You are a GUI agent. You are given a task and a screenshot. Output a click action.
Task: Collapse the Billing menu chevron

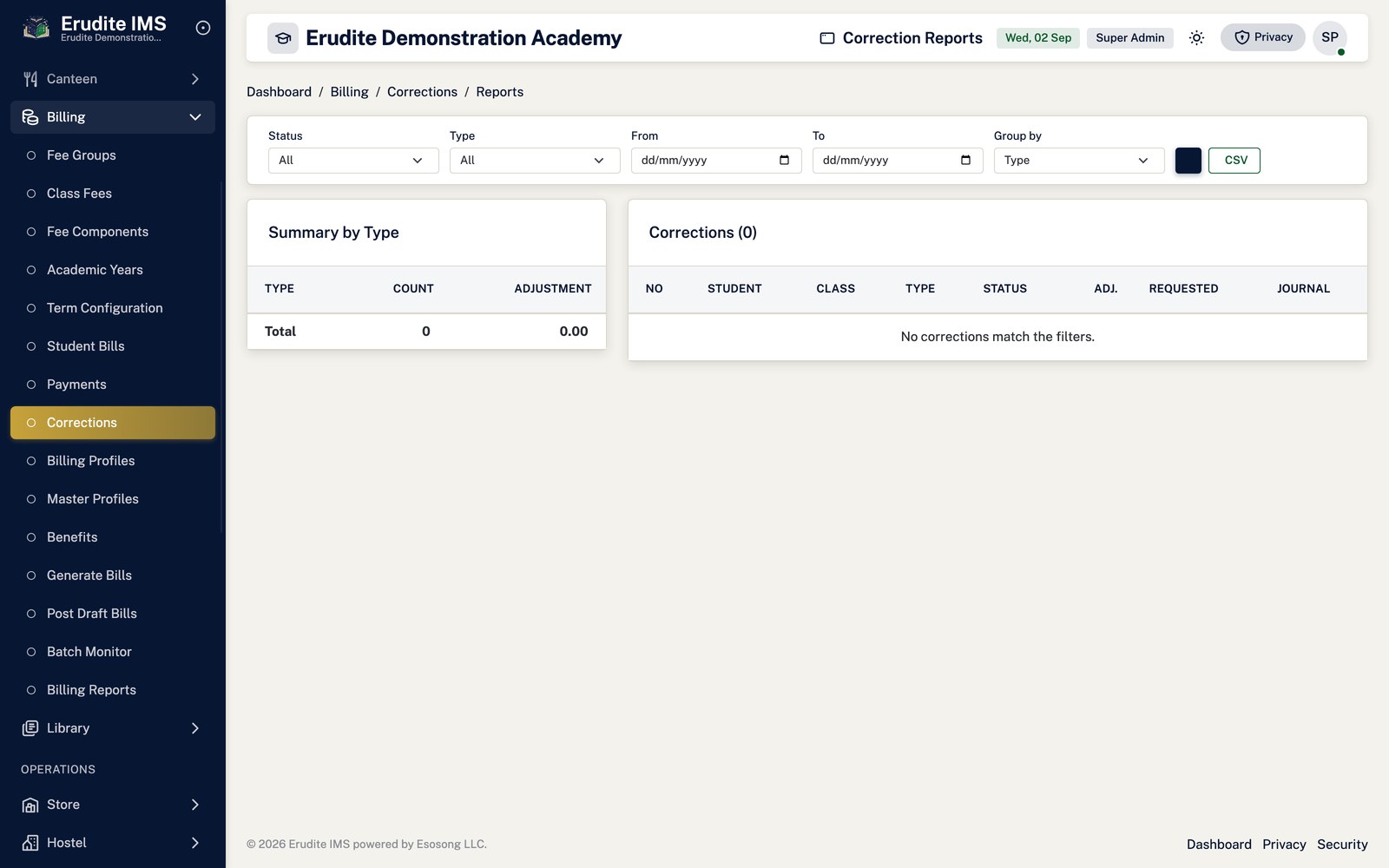point(195,117)
